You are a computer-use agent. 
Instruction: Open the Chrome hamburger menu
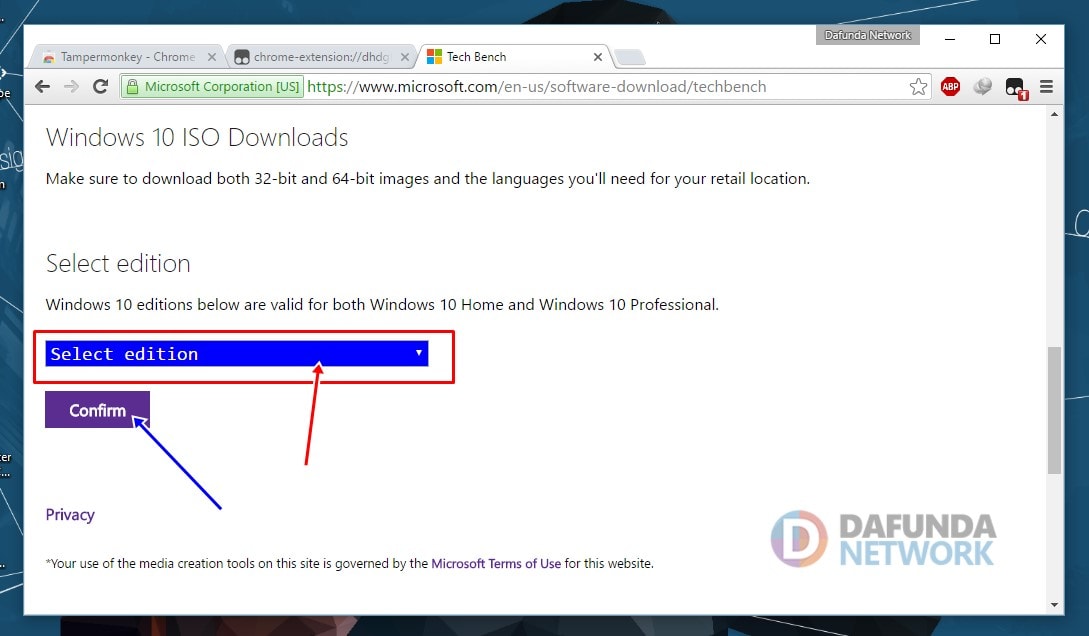click(x=1047, y=87)
